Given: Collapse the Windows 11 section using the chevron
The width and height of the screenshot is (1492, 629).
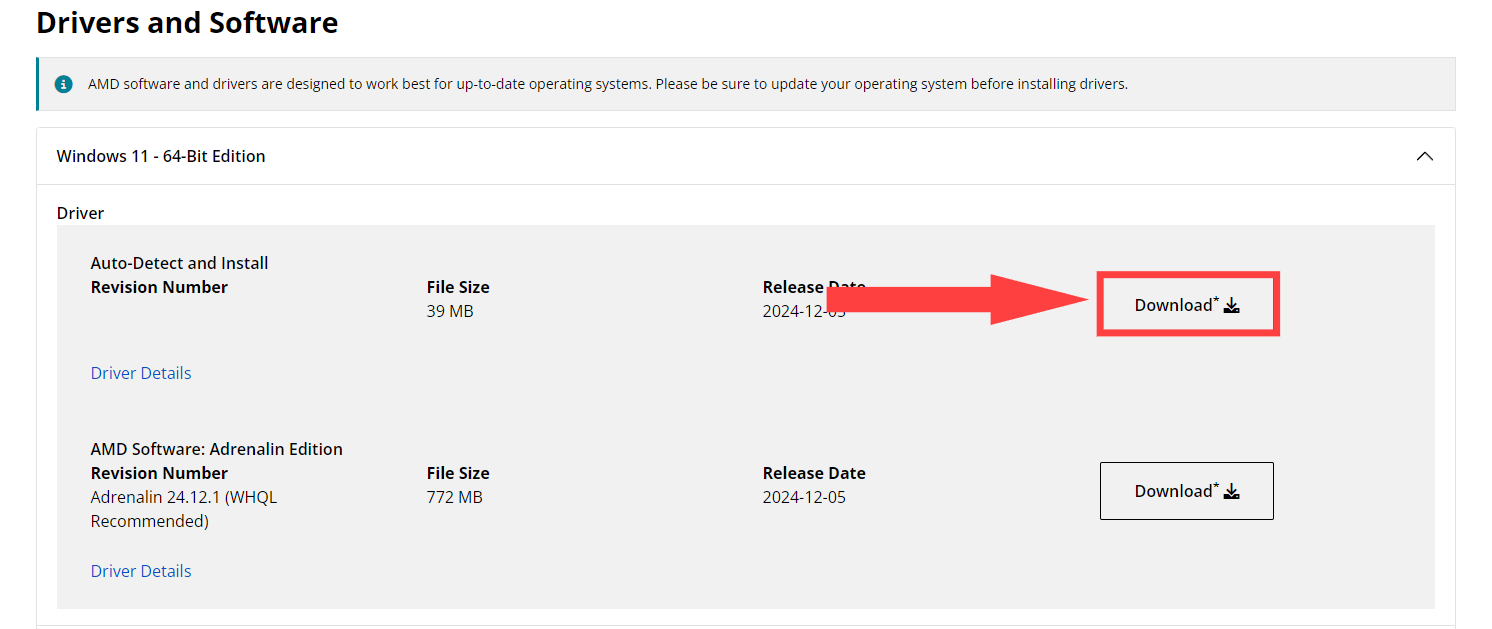Looking at the screenshot, I should [1425, 156].
